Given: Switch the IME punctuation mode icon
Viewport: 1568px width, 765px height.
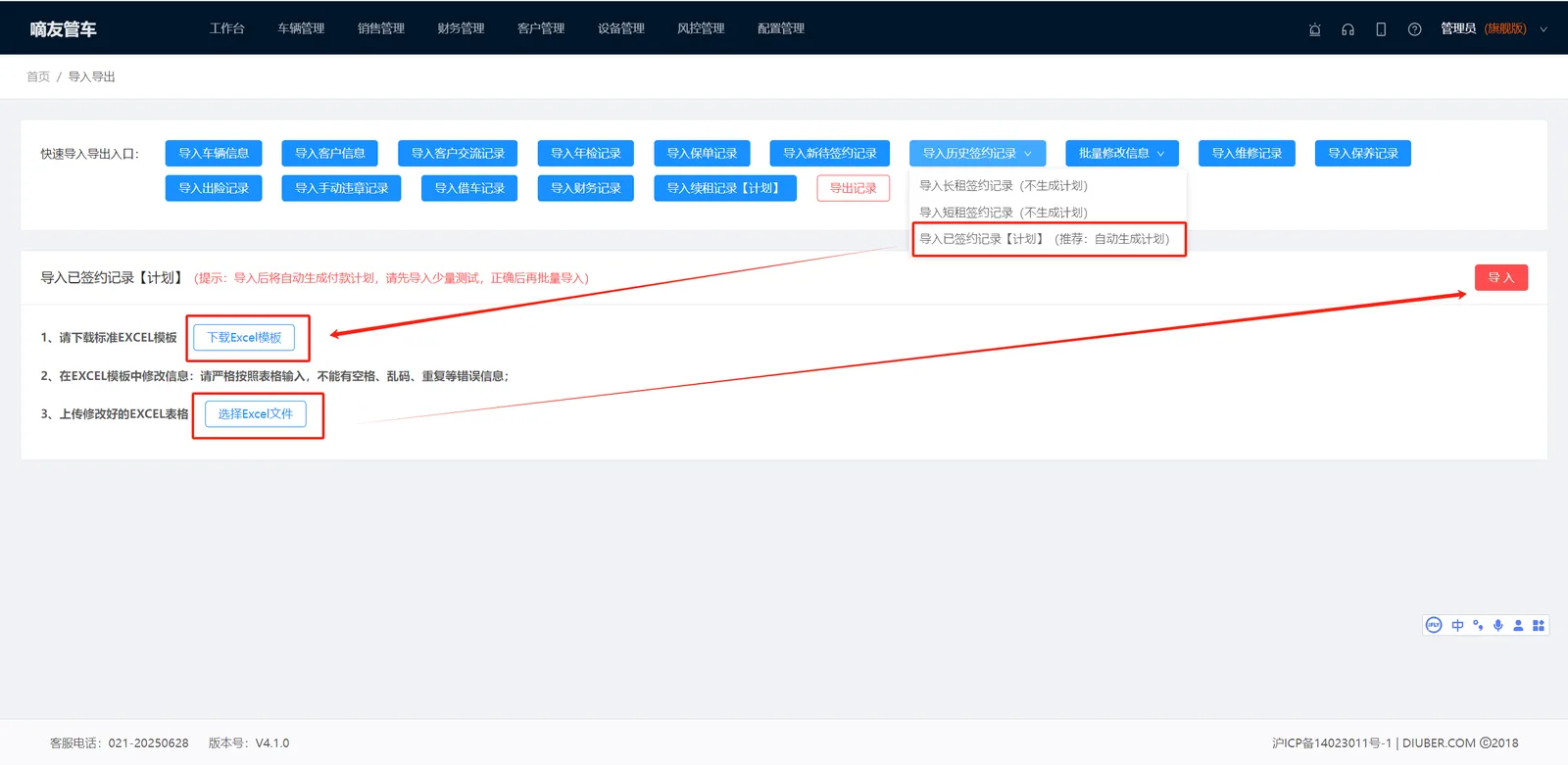Looking at the screenshot, I should 1478,625.
